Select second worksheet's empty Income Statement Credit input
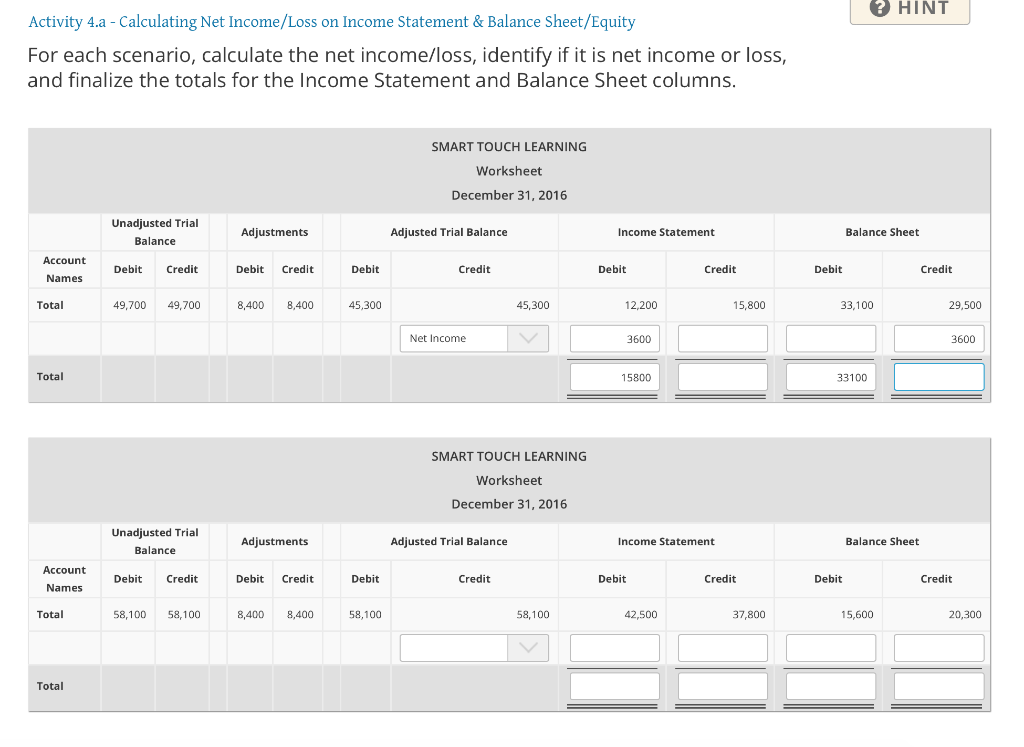 tap(721, 647)
